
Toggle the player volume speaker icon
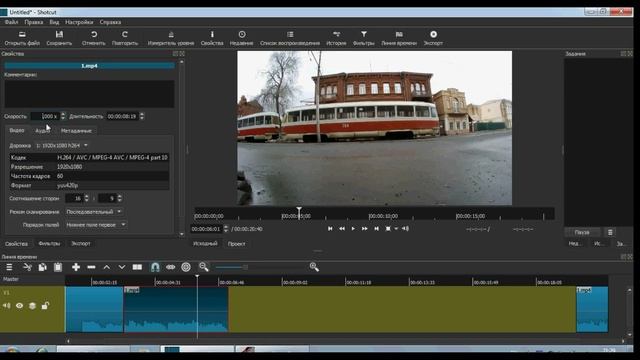[x=405, y=229]
